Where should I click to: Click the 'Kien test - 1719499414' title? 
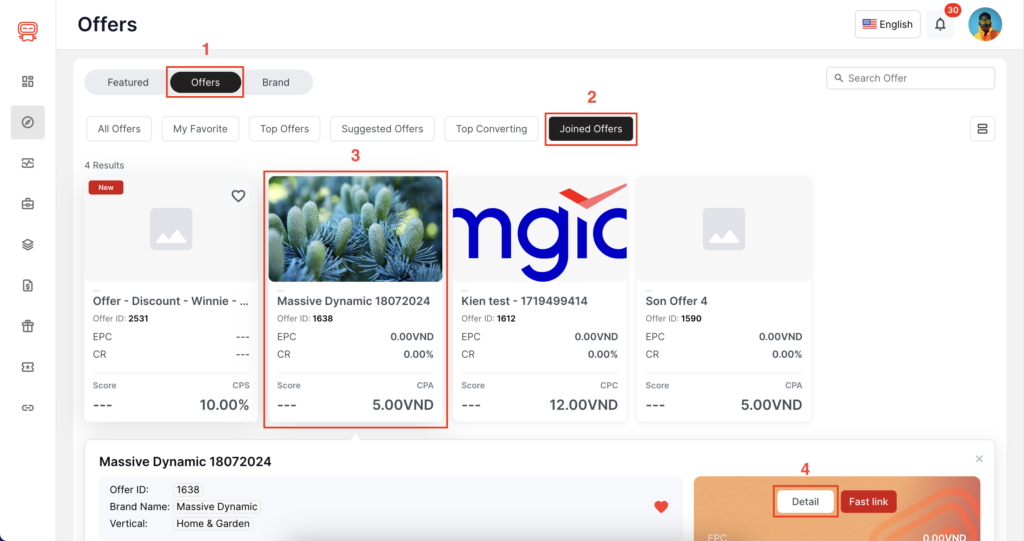coord(524,301)
